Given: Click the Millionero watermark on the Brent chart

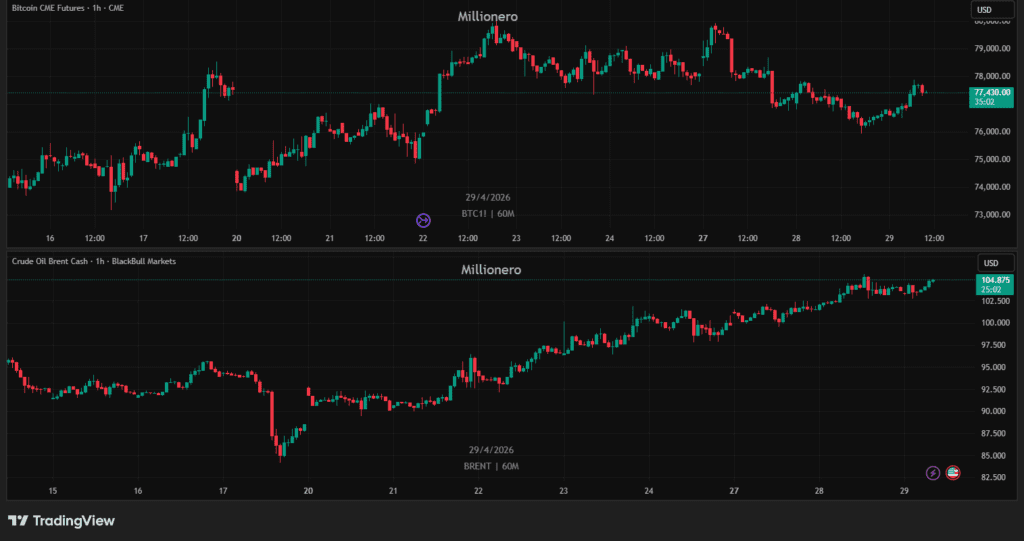Looking at the screenshot, I should 490,270.
